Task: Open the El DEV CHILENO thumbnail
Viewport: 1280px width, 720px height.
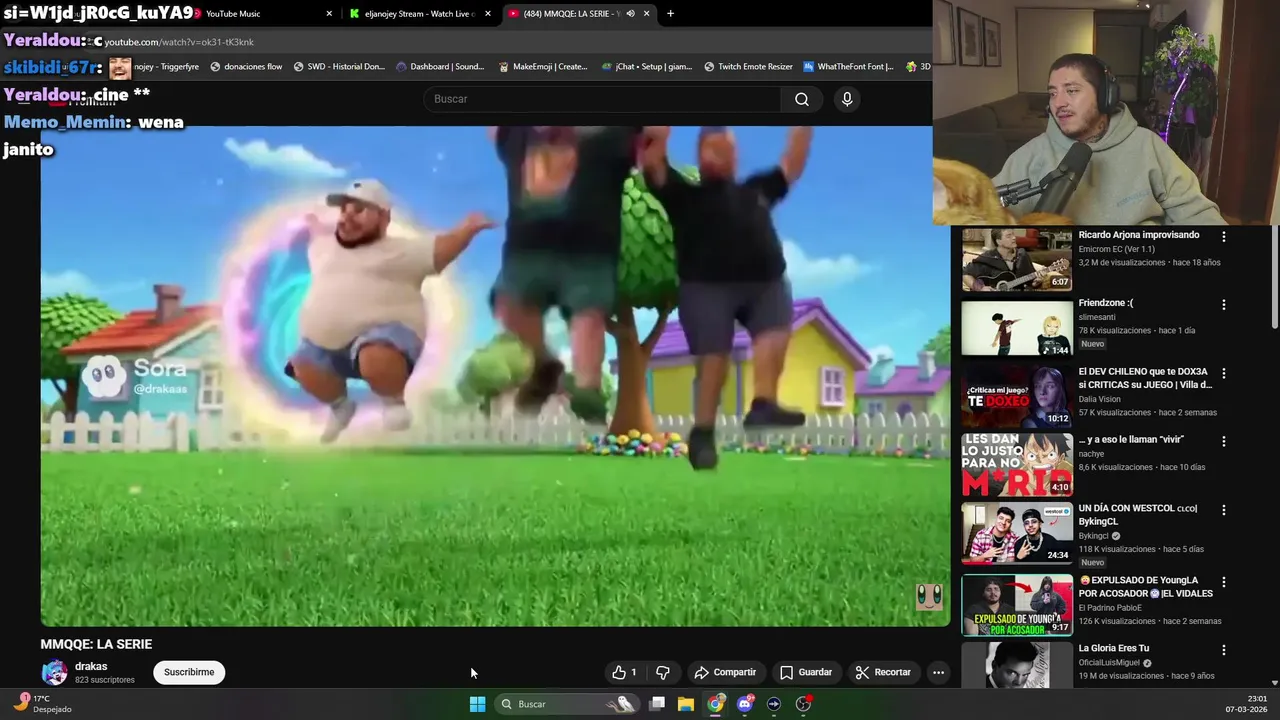Action: coord(1017,397)
